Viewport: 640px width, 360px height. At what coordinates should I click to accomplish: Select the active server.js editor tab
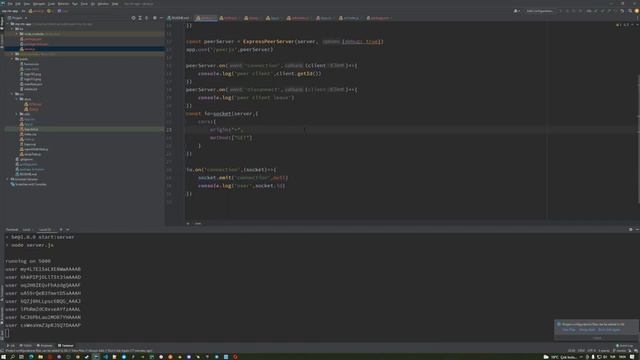pos(205,18)
